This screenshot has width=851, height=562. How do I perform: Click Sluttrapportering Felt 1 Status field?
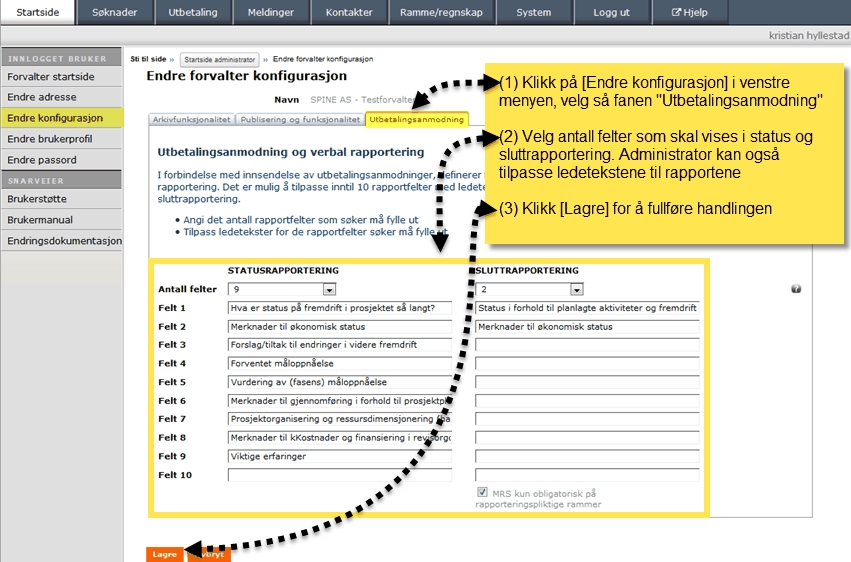587,308
